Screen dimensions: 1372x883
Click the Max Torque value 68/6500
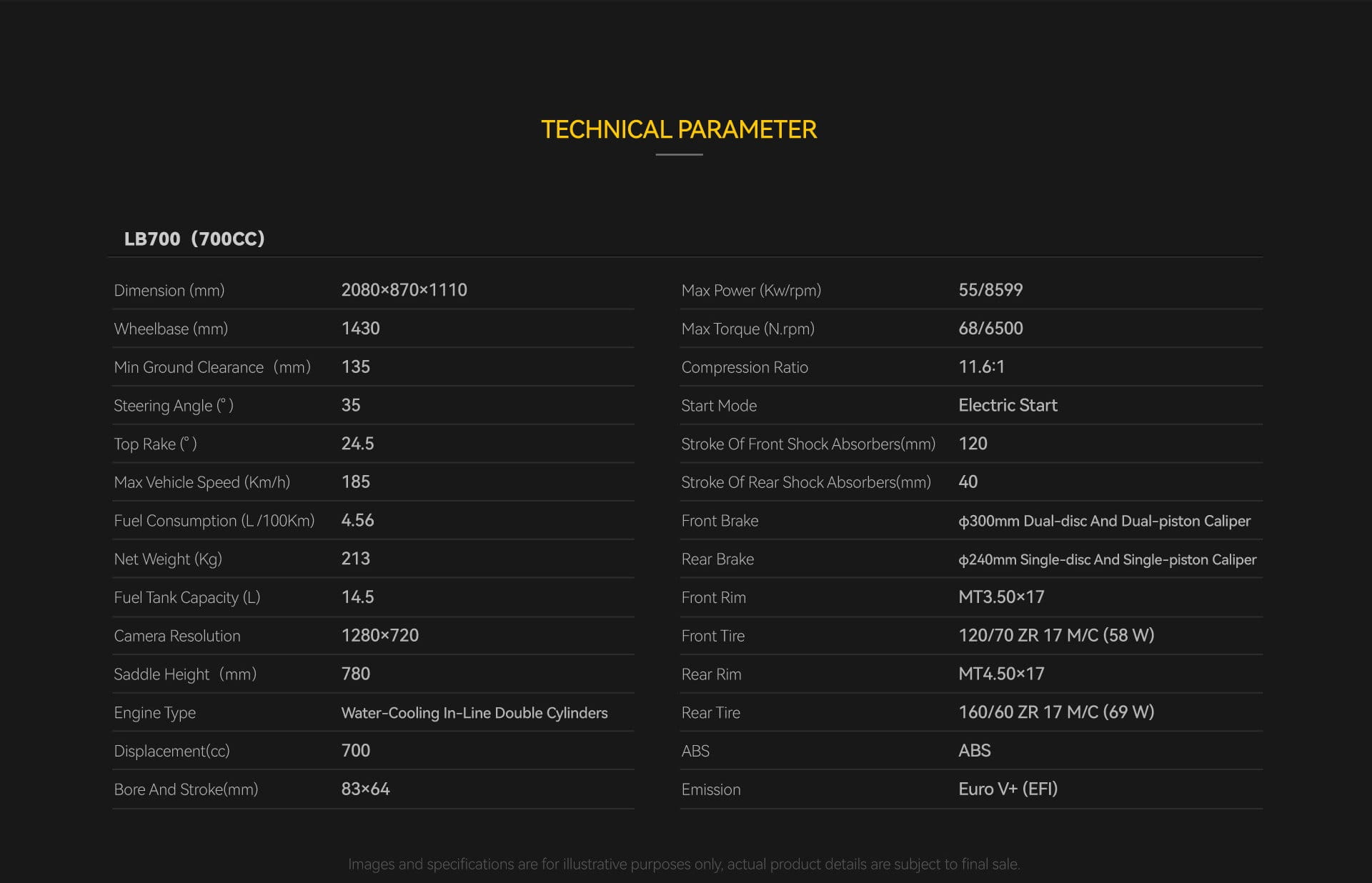click(x=990, y=329)
